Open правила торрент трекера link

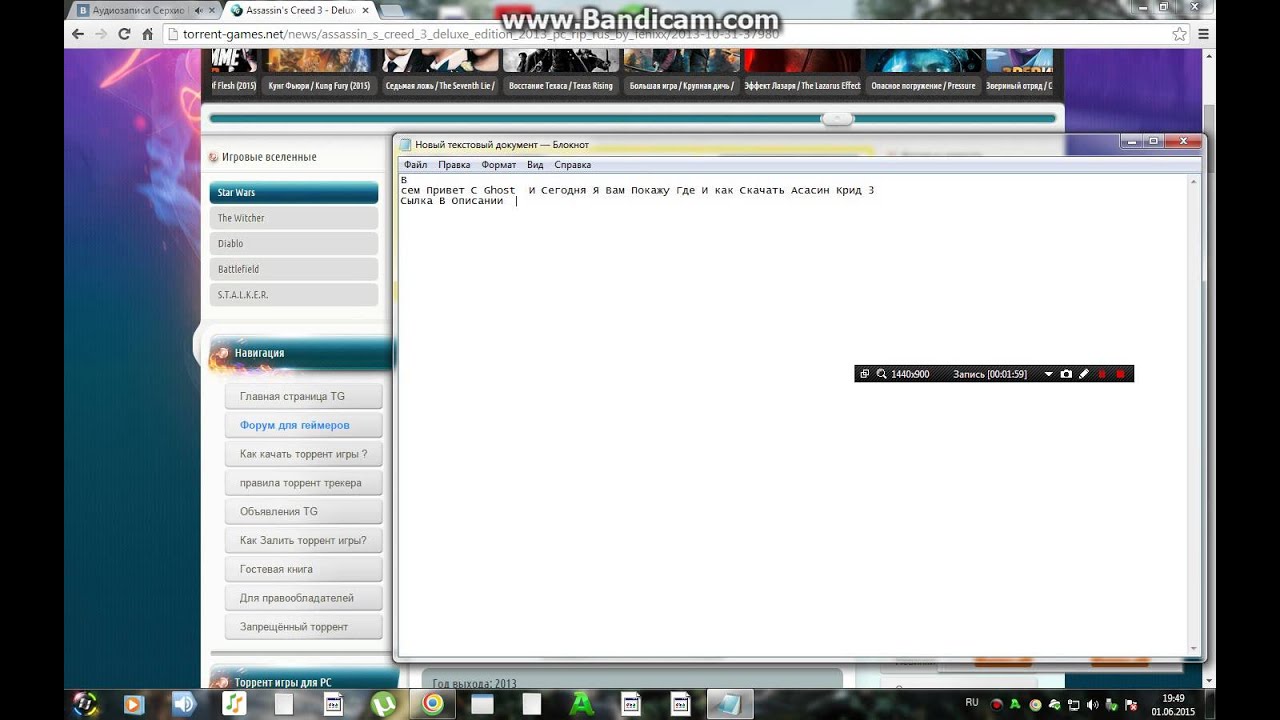point(303,483)
